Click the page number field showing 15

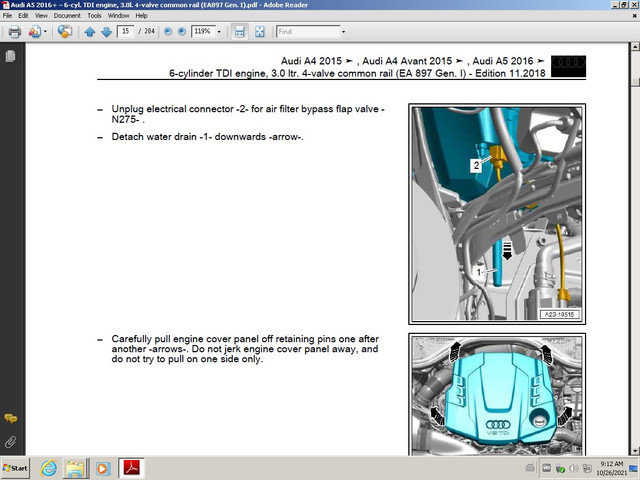point(126,31)
